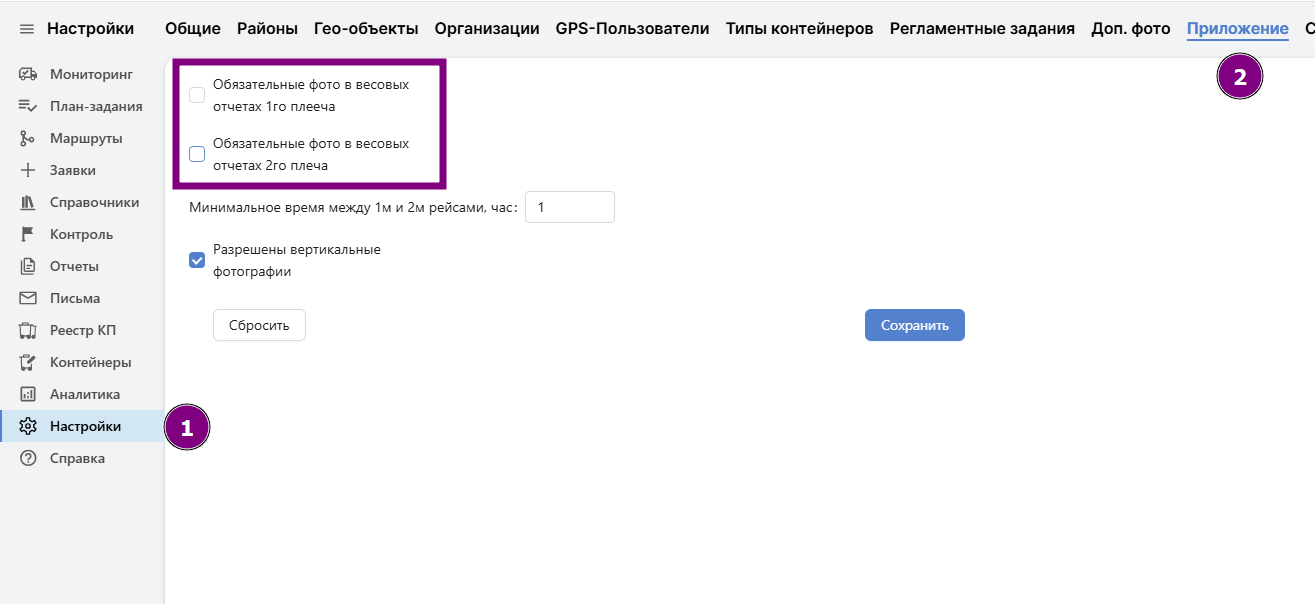This screenshot has height=604, width=1315.
Task: Switch to the Районы tab
Action: pos(267,29)
